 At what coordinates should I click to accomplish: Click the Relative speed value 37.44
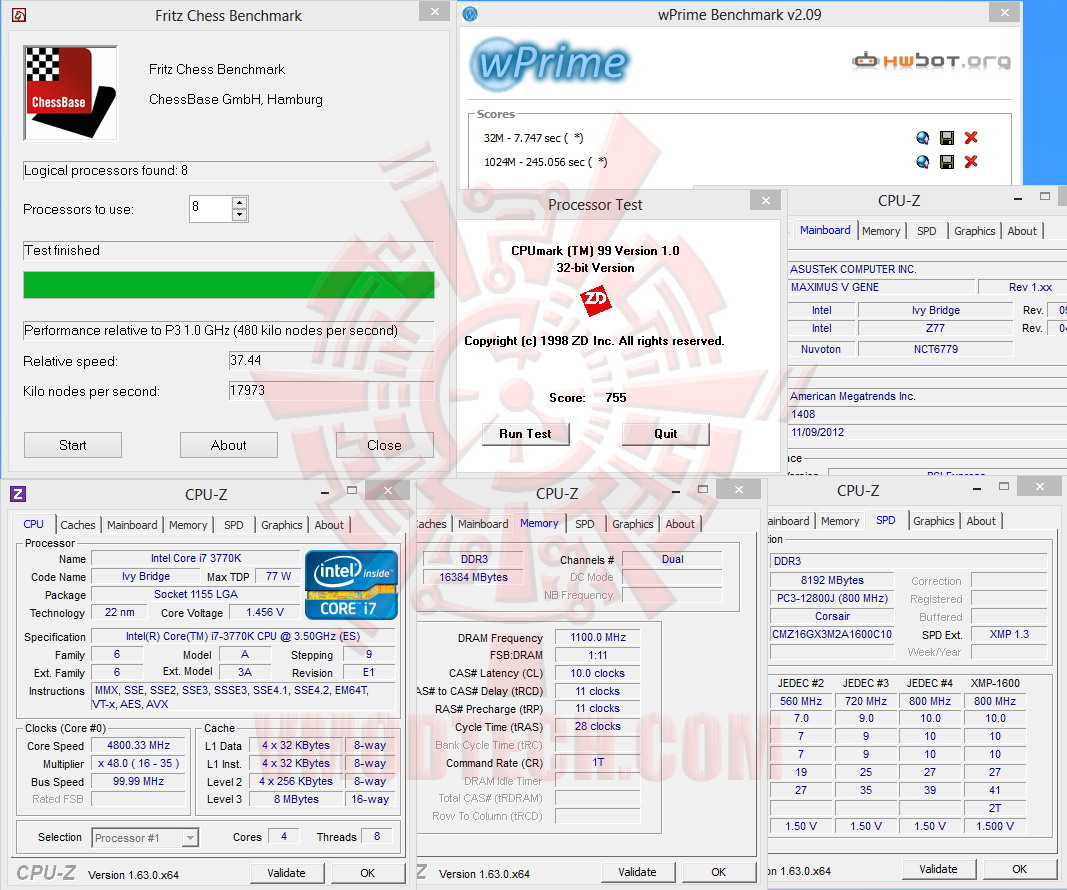pos(331,361)
